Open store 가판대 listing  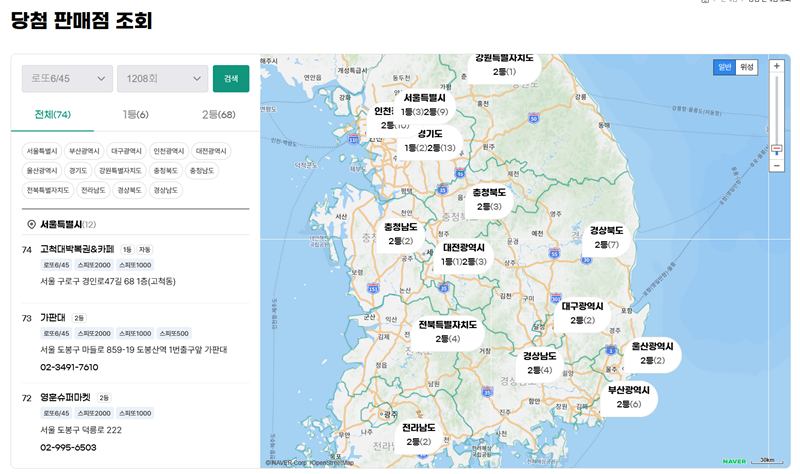pyautogui.click(x=53, y=317)
